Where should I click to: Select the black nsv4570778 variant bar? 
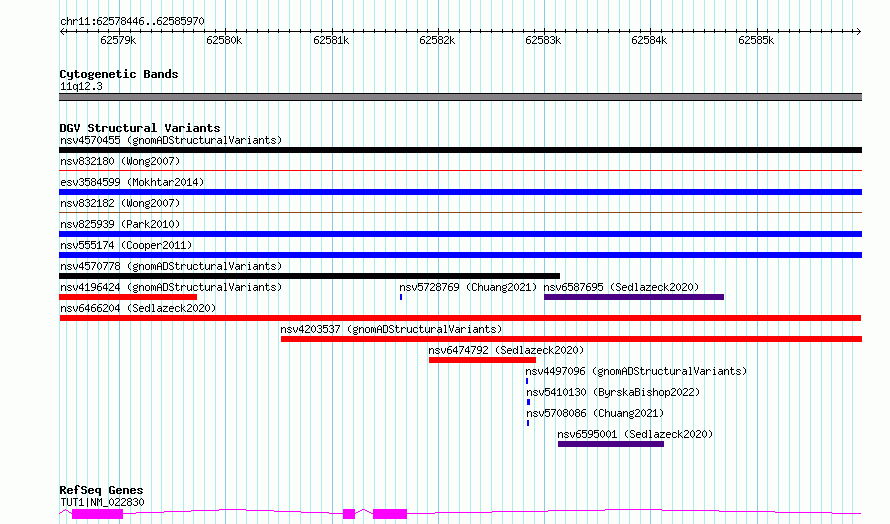309,276
